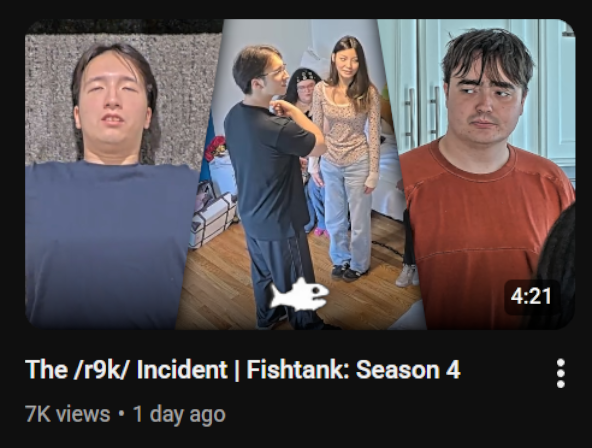Click the word "Incident" in the title
The width and height of the screenshot is (592, 448).
(182, 369)
